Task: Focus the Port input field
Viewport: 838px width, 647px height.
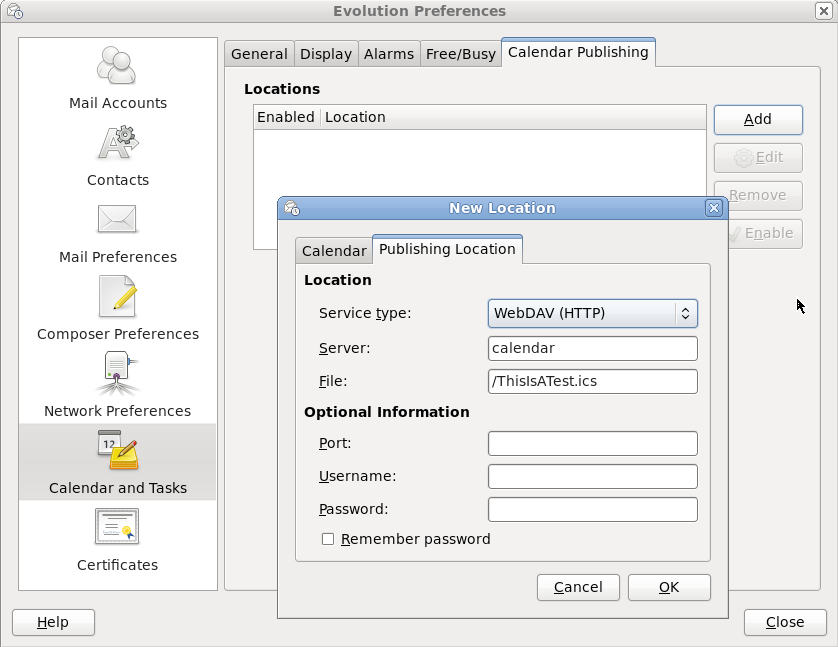Action: pyautogui.click(x=592, y=443)
